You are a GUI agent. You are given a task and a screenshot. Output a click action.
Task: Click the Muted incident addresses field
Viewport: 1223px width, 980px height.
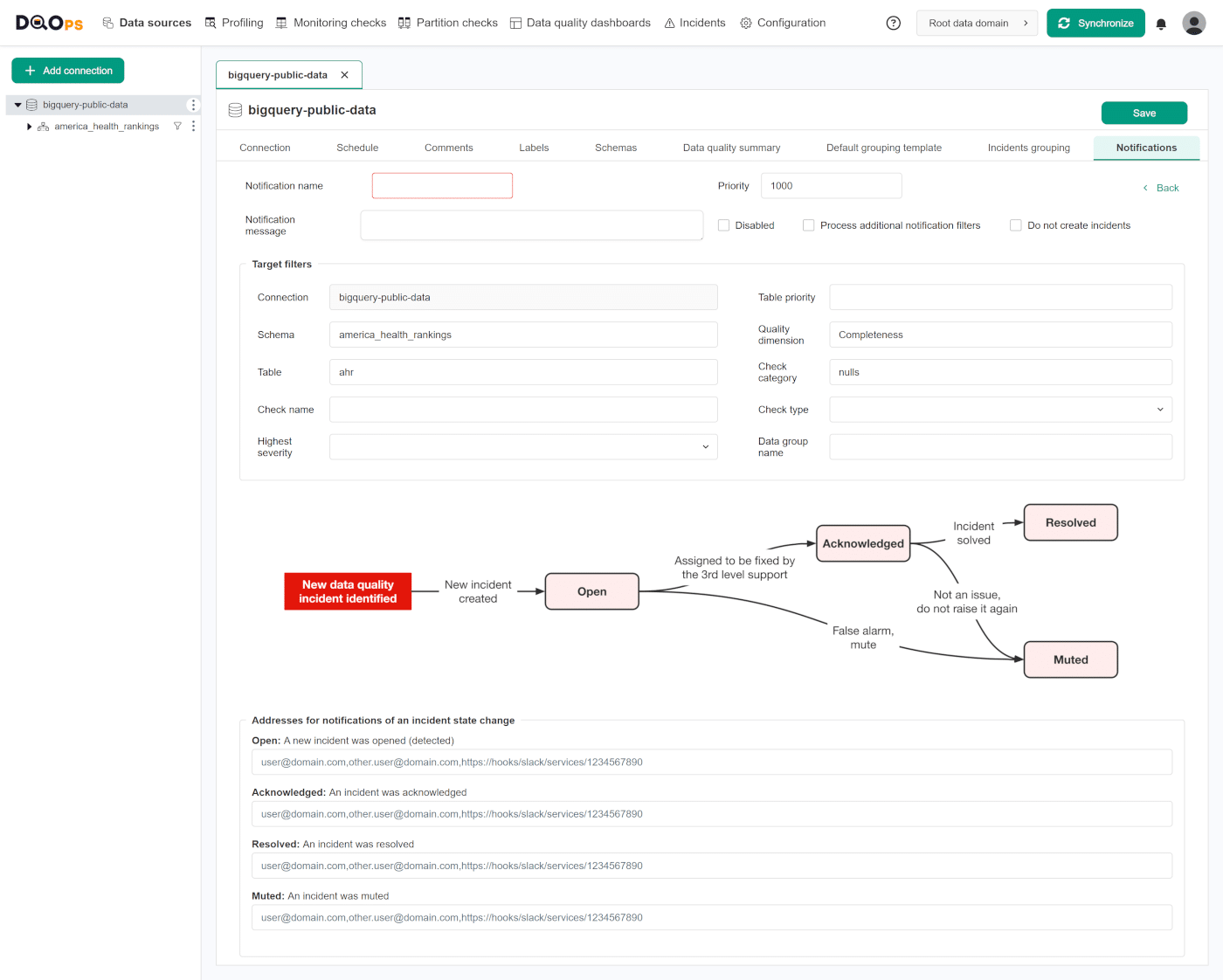pos(712,918)
